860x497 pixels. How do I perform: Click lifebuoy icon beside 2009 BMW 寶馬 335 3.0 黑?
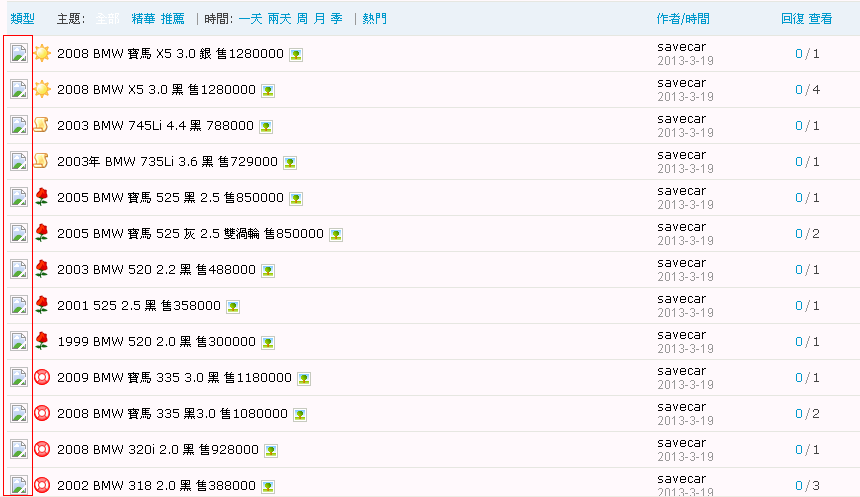click(42, 377)
